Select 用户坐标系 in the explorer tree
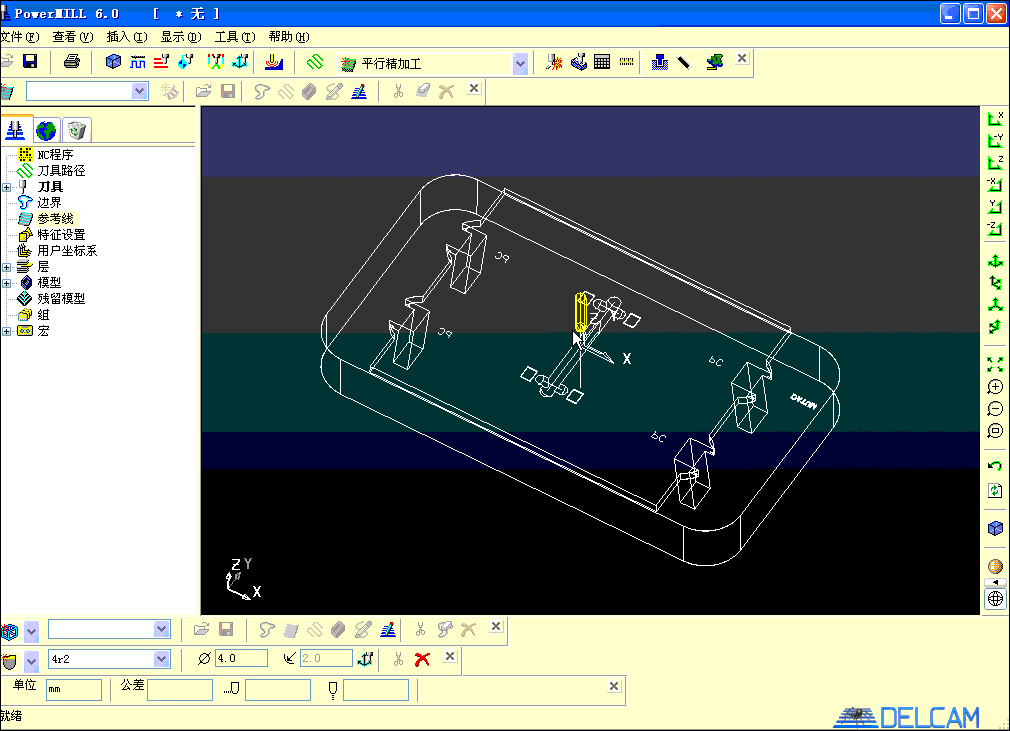This screenshot has height=731, width=1010. (x=67, y=251)
